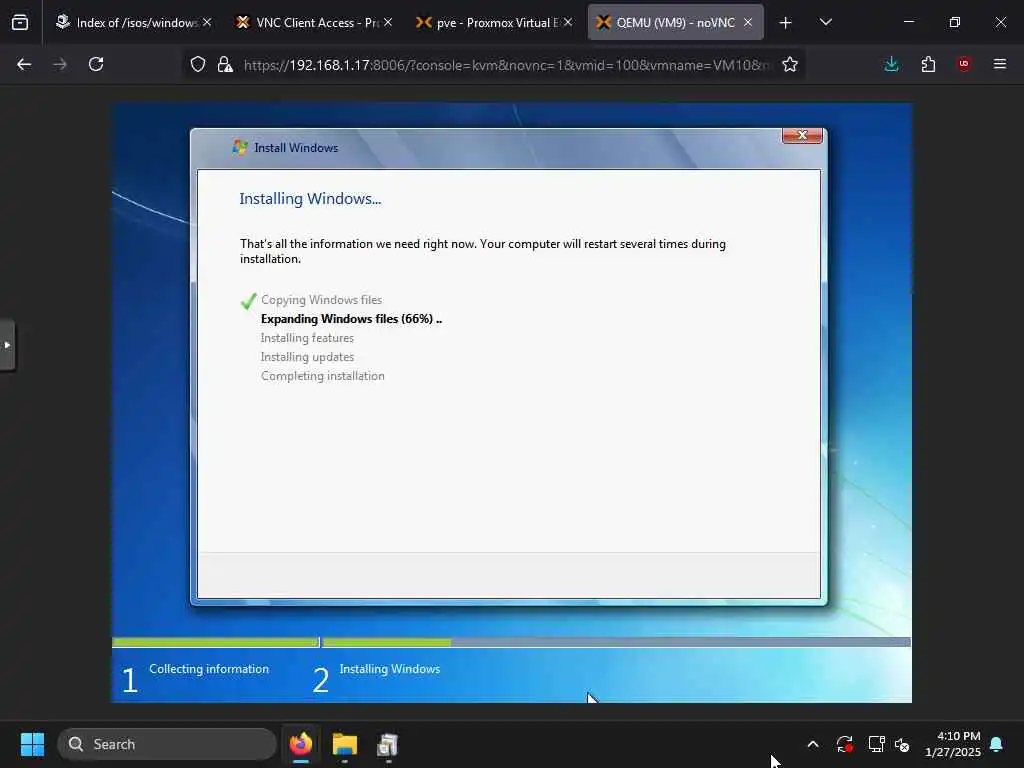The height and width of the screenshot is (768, 1024).
Task: Click Expanding Windows files (66%) text
Action: (x=351, y=319)
